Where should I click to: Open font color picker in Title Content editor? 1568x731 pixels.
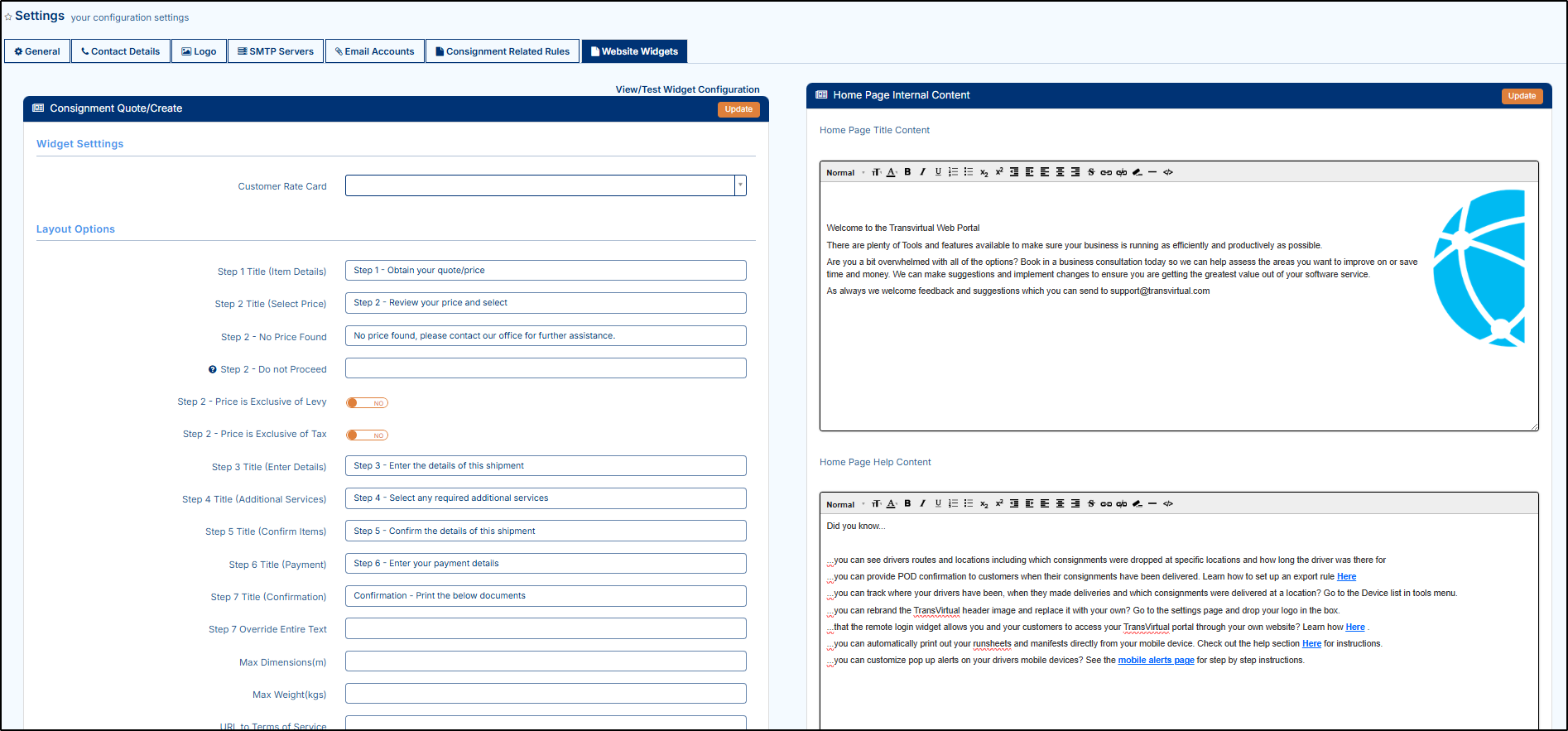892,172
